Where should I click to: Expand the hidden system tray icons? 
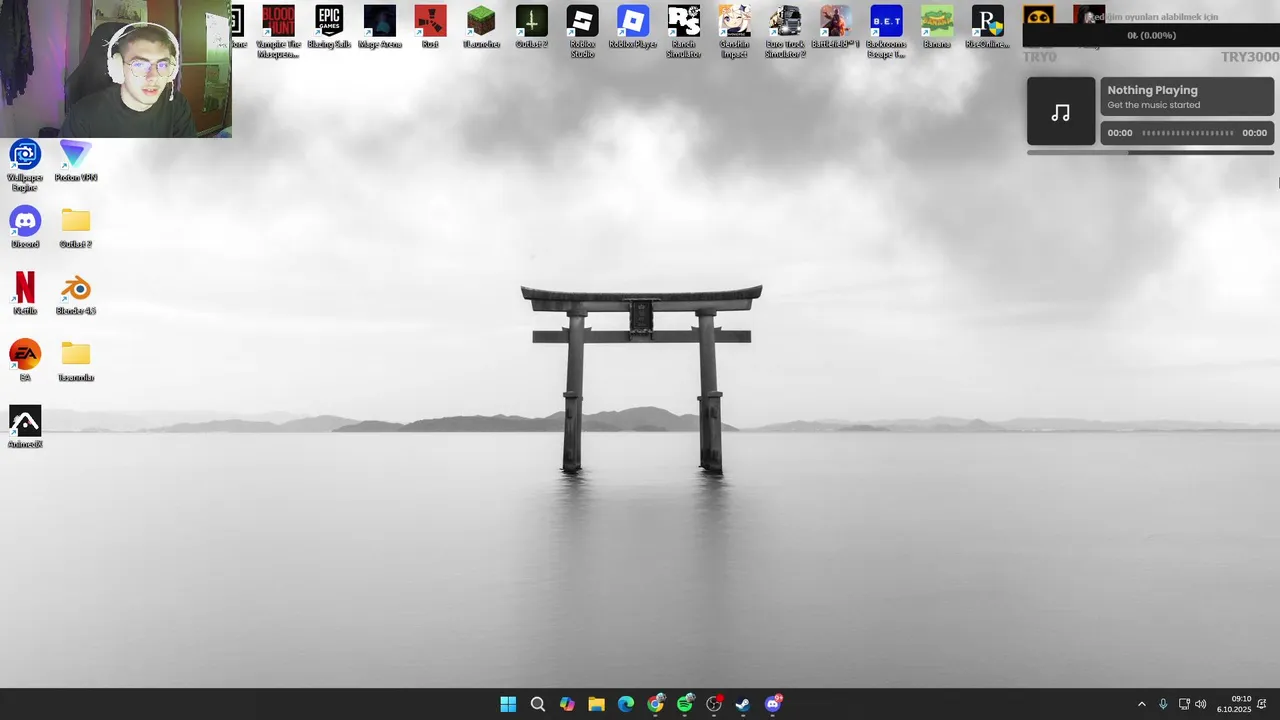(1142, 704)
